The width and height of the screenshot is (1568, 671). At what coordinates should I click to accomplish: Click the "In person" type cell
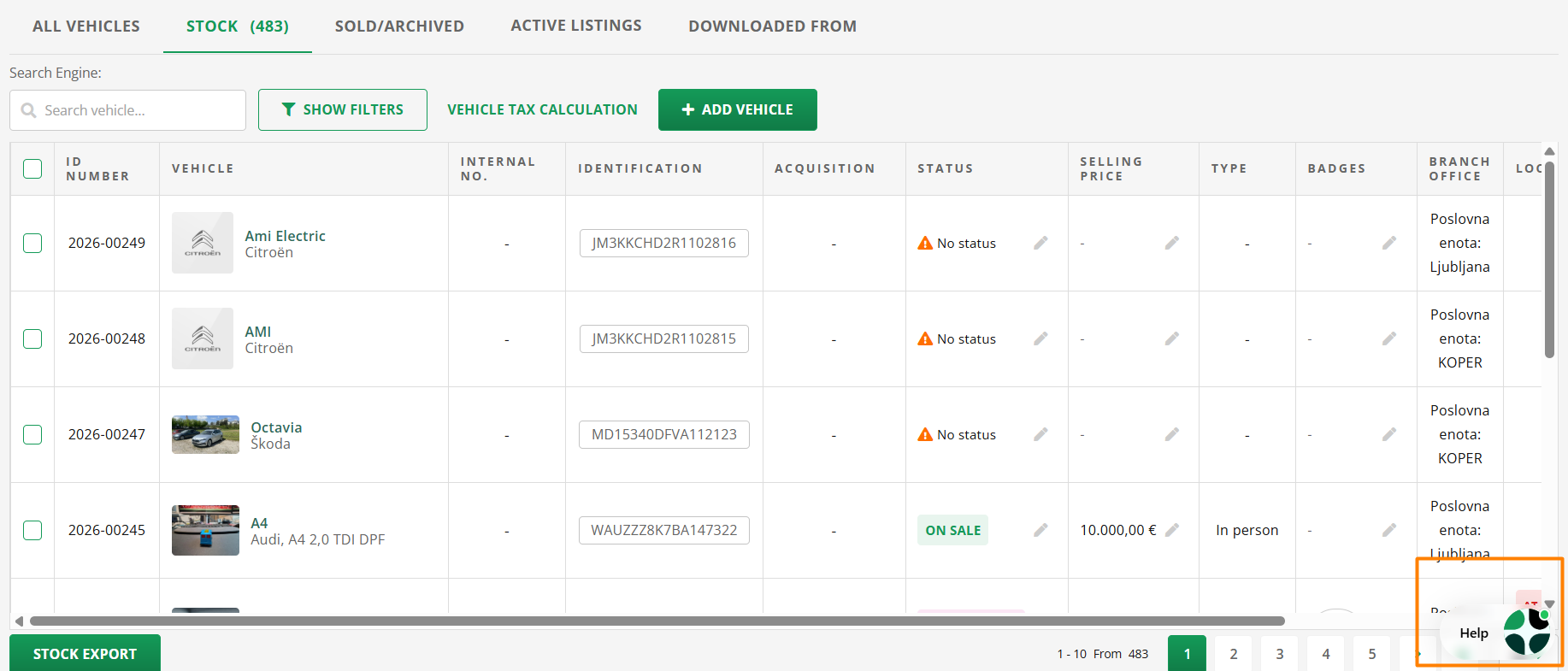pos(1247,530)
